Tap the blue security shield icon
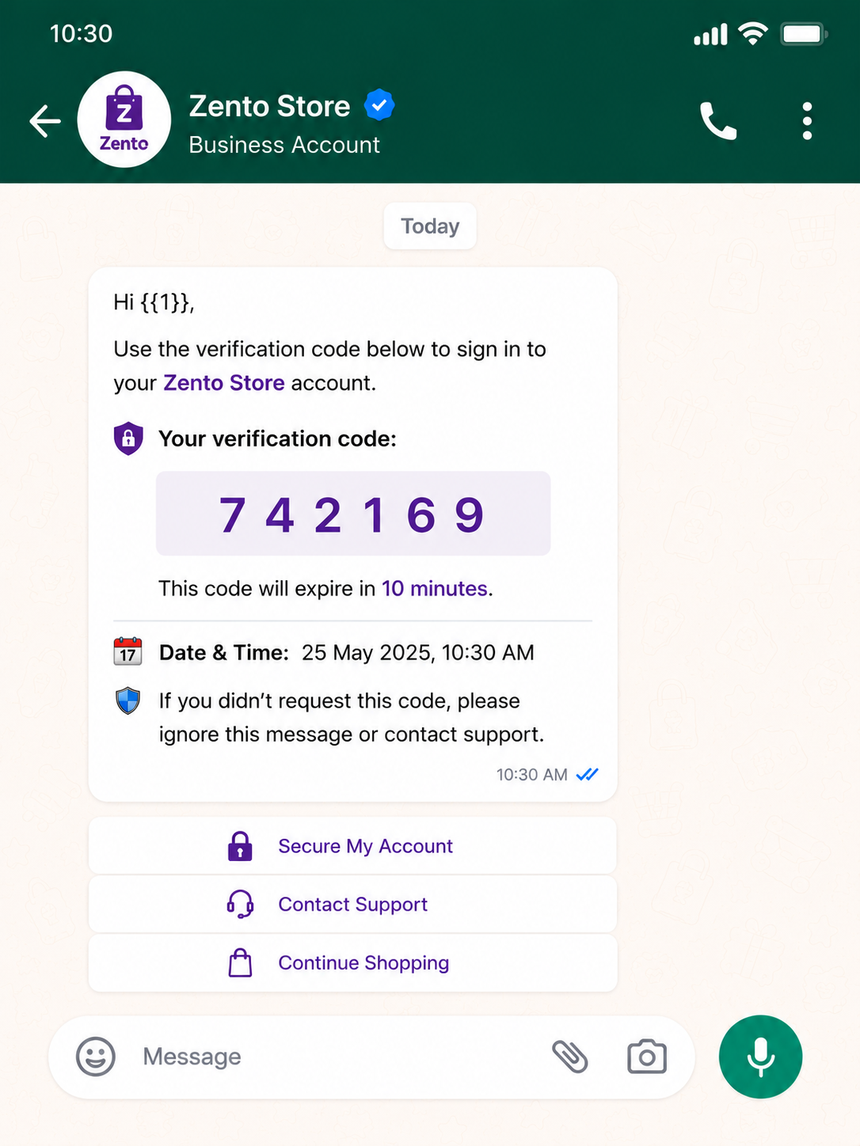 (x=128, y=701)
